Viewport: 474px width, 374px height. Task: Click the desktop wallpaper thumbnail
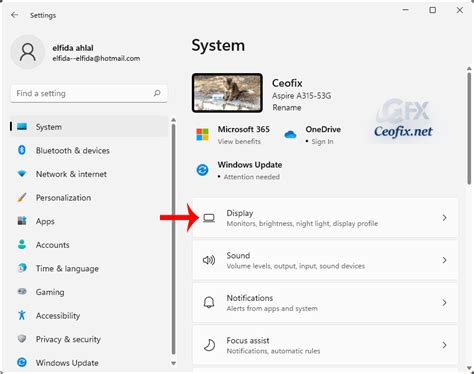click(x=227, y=93)
